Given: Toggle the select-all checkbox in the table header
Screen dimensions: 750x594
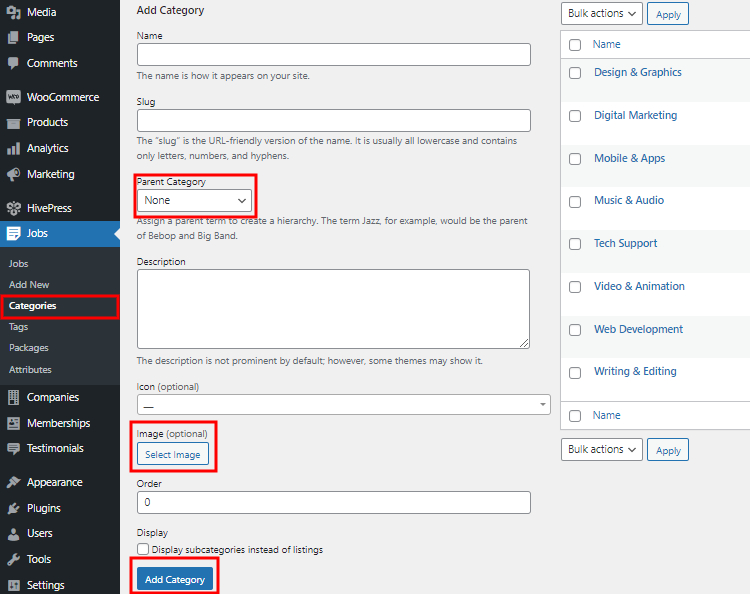Looking at the screenshot, I should [575, 45].
